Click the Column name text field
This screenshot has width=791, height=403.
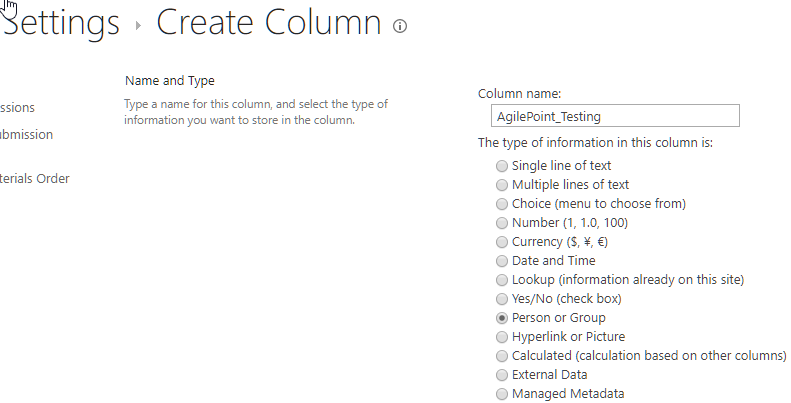609,116
